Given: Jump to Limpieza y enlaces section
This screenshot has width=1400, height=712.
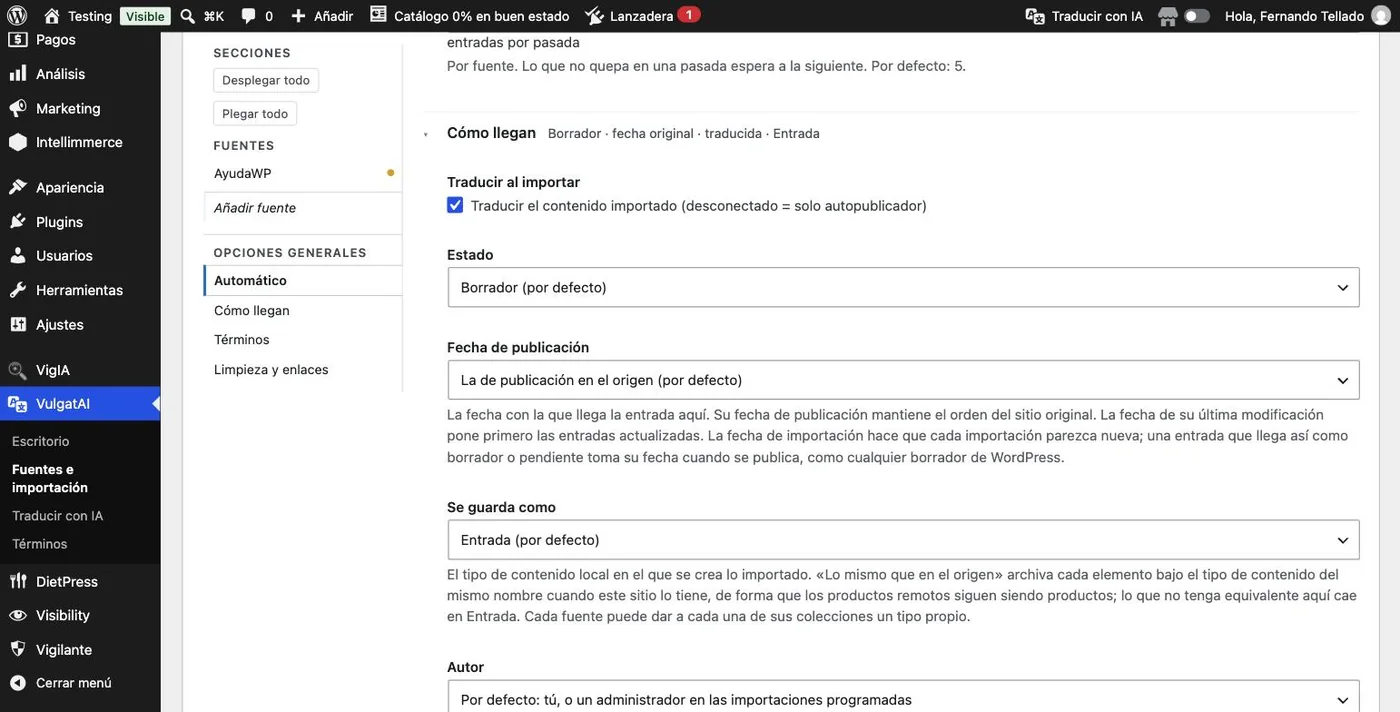Looking at the screenshot, I should pyautogui.click(x=271, y=370).
